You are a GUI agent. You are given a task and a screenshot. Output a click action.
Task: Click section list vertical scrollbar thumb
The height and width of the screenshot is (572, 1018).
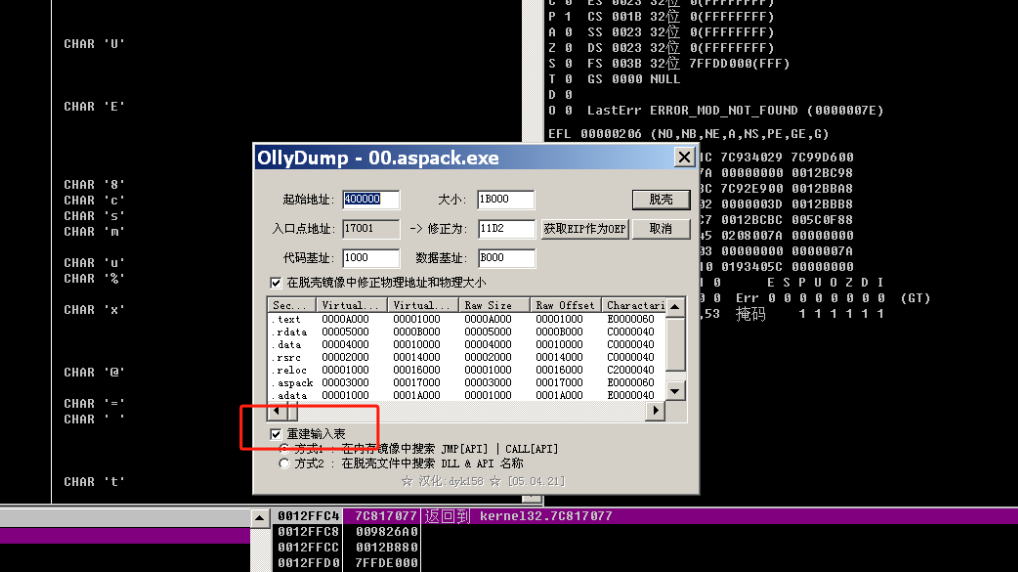(x=675, y=343)
